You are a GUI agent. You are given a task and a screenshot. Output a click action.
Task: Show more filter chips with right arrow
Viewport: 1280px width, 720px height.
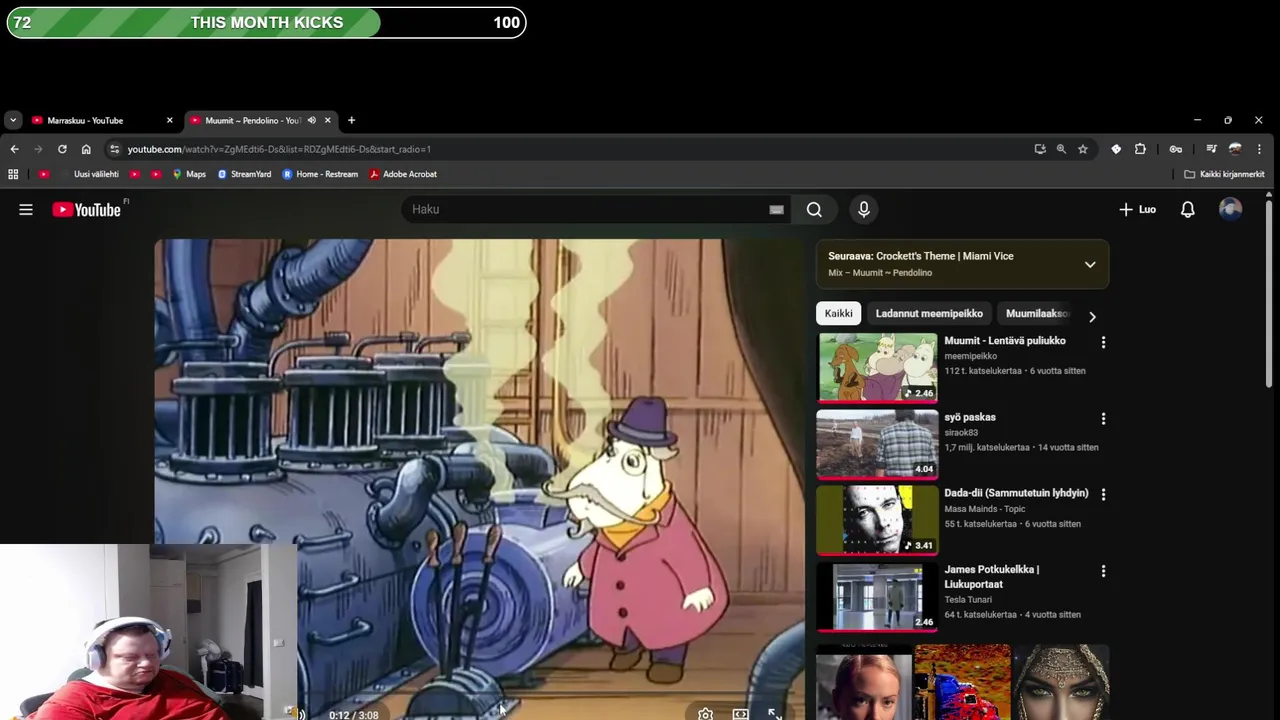(1092, 316)
